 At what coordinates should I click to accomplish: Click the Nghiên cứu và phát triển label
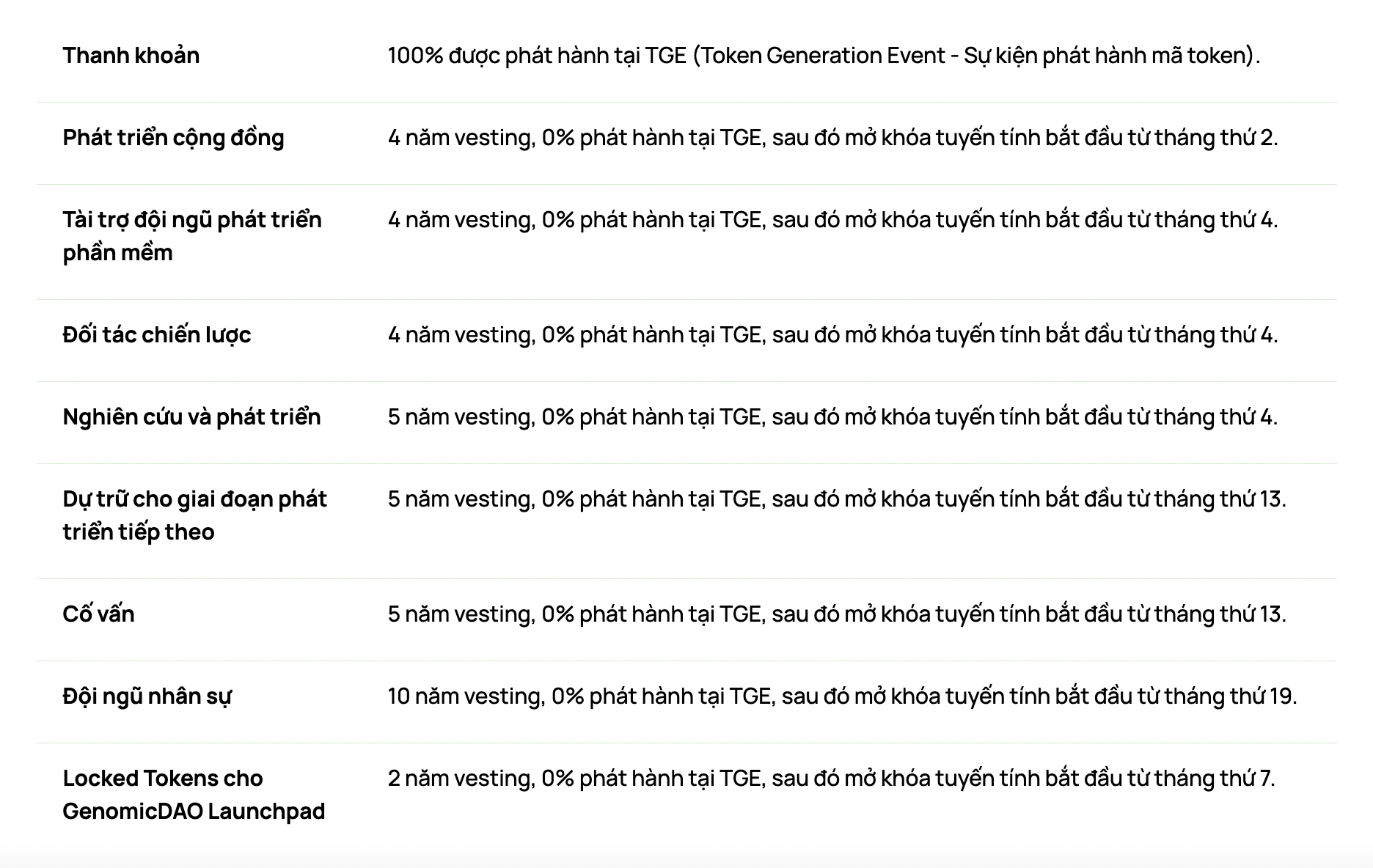click(x=191, y=417)
